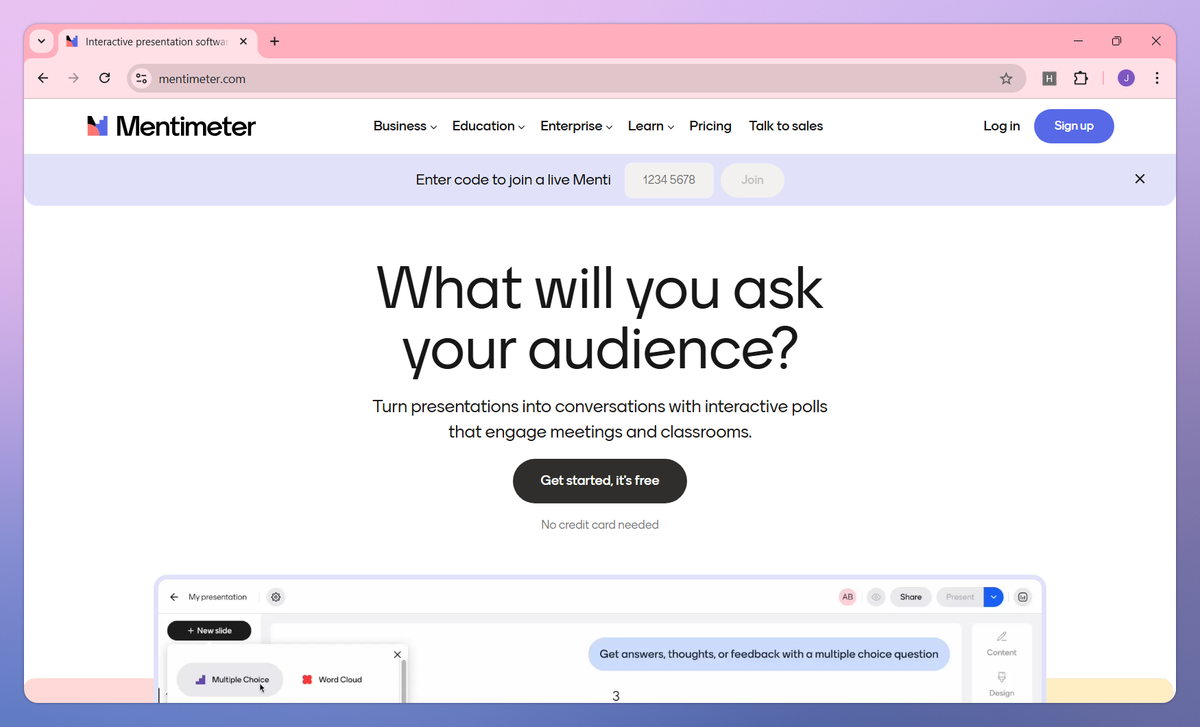Bookmark the page with the star icon
The height and width of the screenshot is (727, 1200).
1007,78
